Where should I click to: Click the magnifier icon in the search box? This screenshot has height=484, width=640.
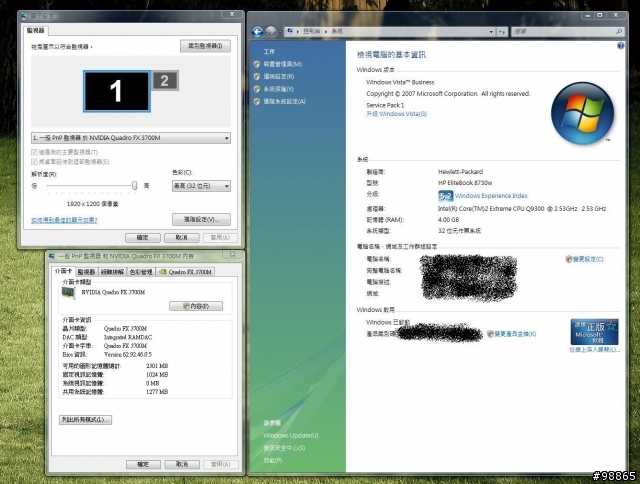pos(619,31)
